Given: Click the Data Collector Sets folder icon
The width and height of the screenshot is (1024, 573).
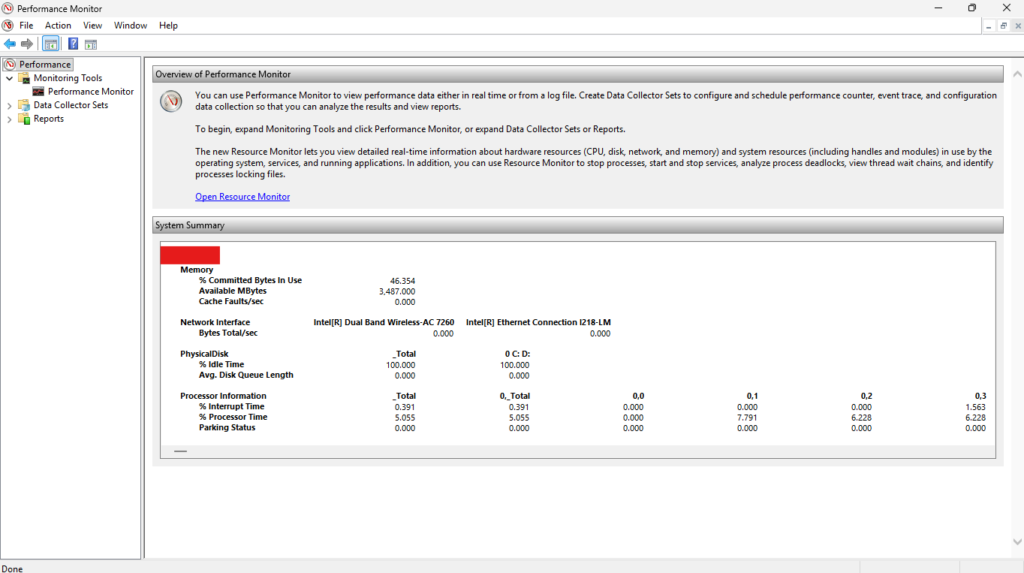Looking at the screenshot, I should coord(24,105).
